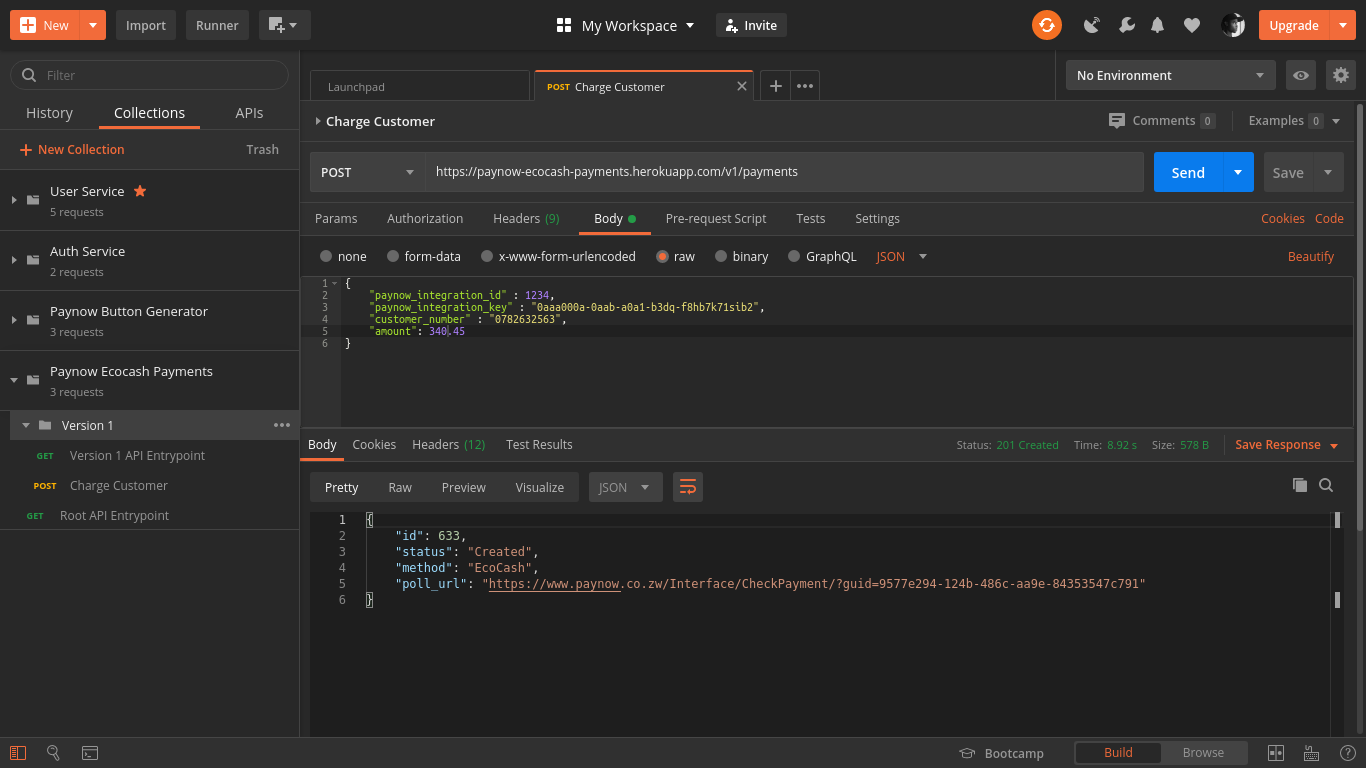Open the New button dropdown arrow
This screenshot has height=768, width=1366.
click(x=92, y=25)
